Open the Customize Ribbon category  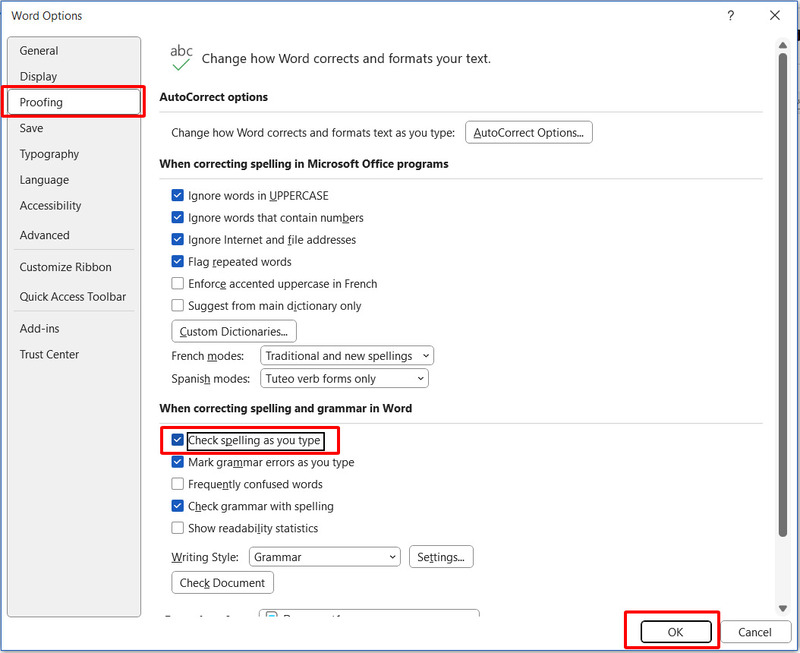66,267
